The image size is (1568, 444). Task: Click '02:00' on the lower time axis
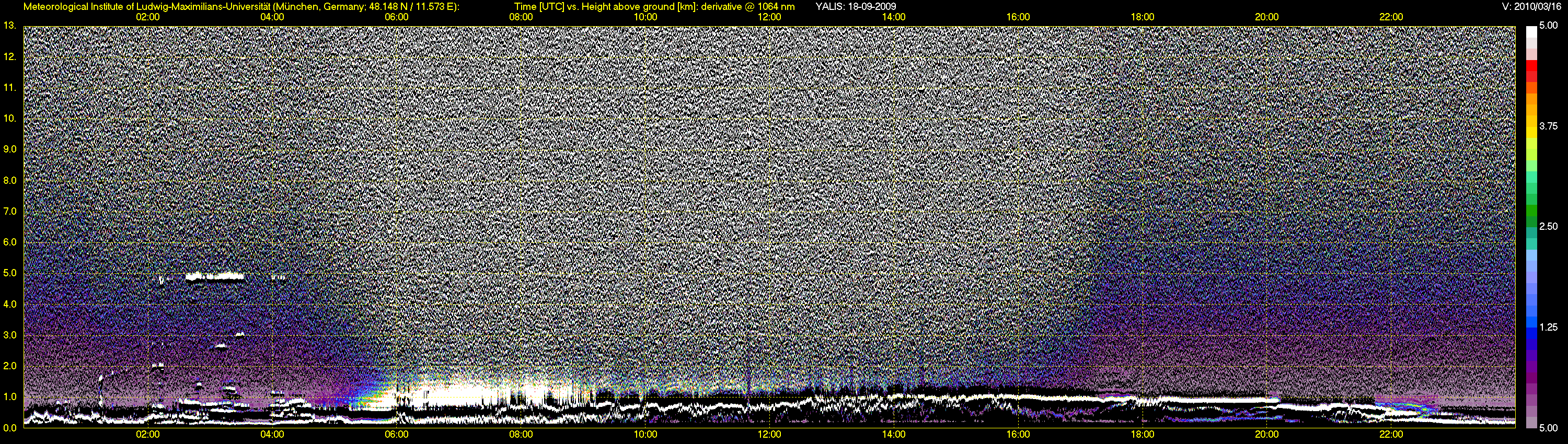(148, 434)
